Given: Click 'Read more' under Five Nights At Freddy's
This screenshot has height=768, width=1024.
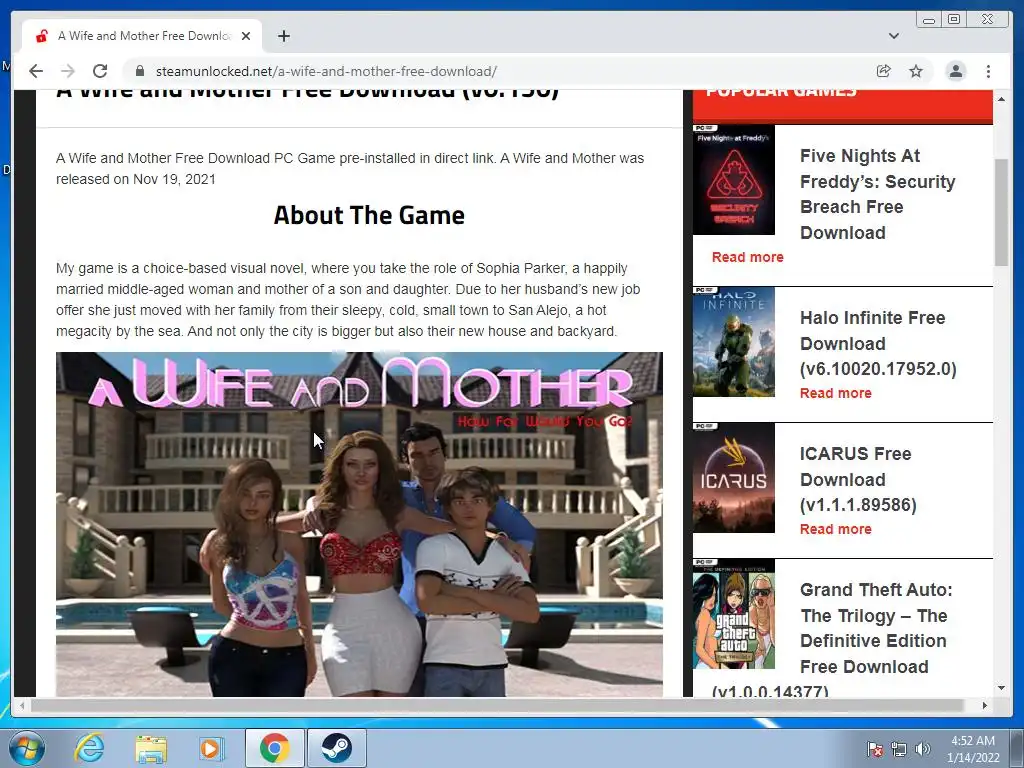Looking at the screenshot, I should point(748,257).
